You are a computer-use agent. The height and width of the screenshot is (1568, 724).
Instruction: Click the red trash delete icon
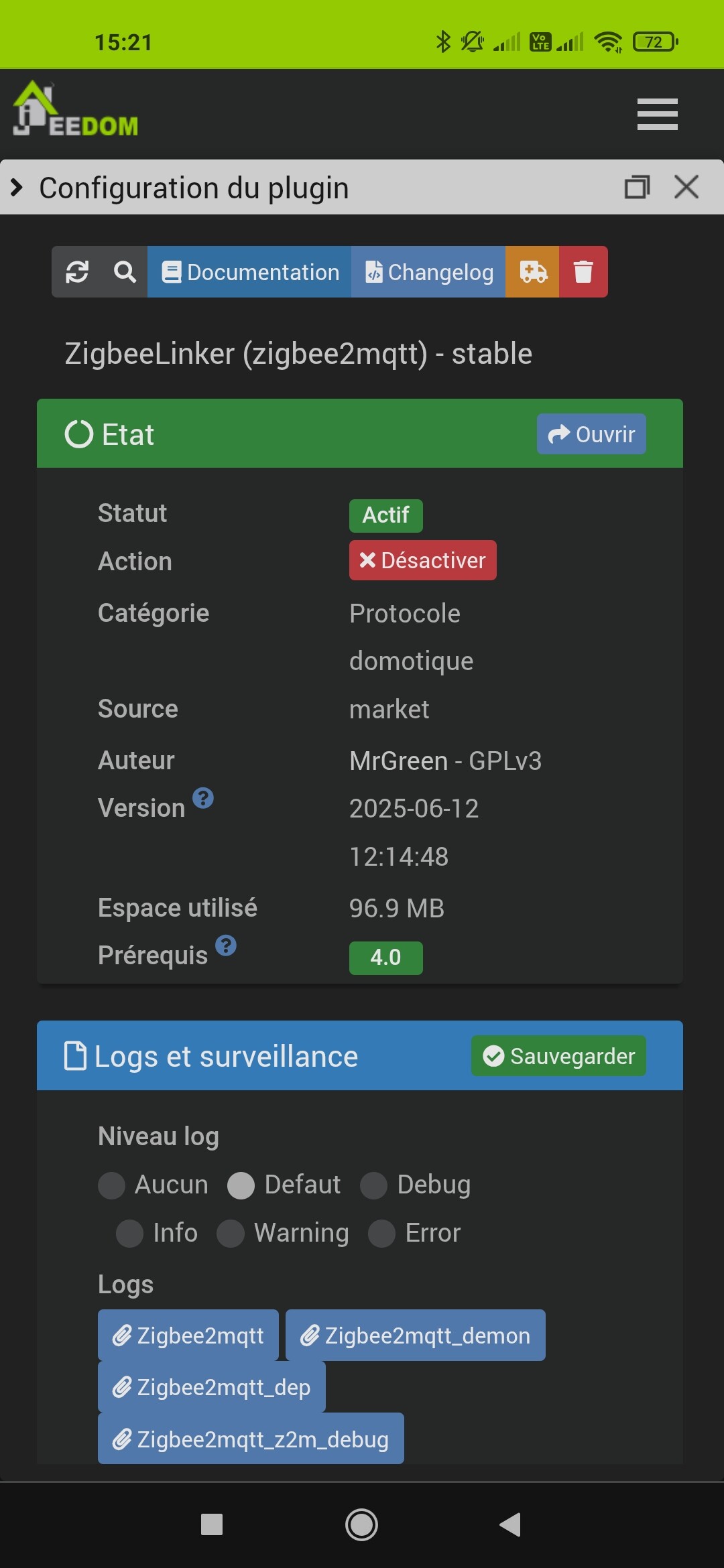[583, 272]
